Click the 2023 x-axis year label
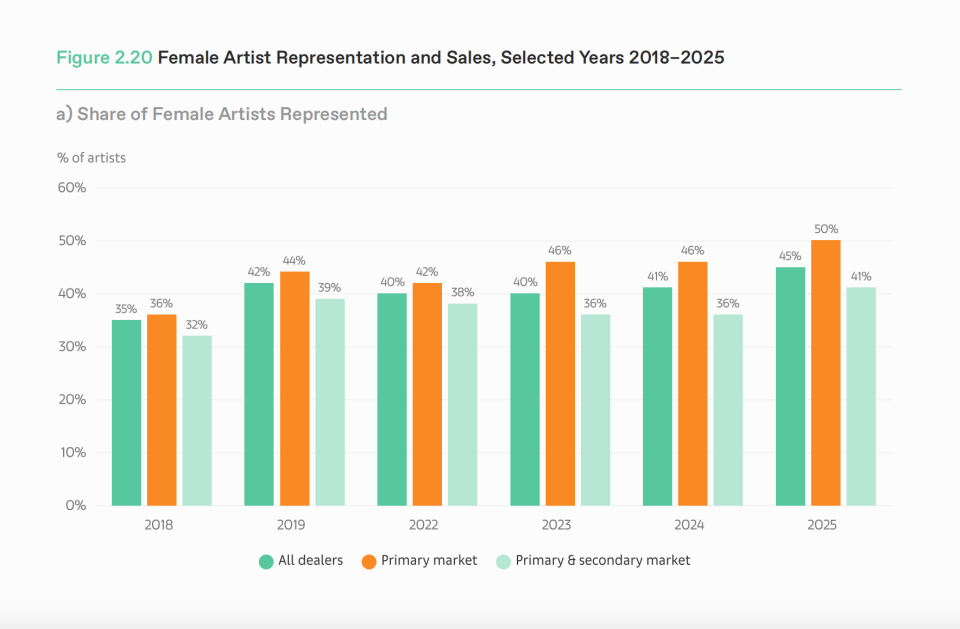Image resolution: width=960 pixels, height=629 pixels. coord(556,525)
